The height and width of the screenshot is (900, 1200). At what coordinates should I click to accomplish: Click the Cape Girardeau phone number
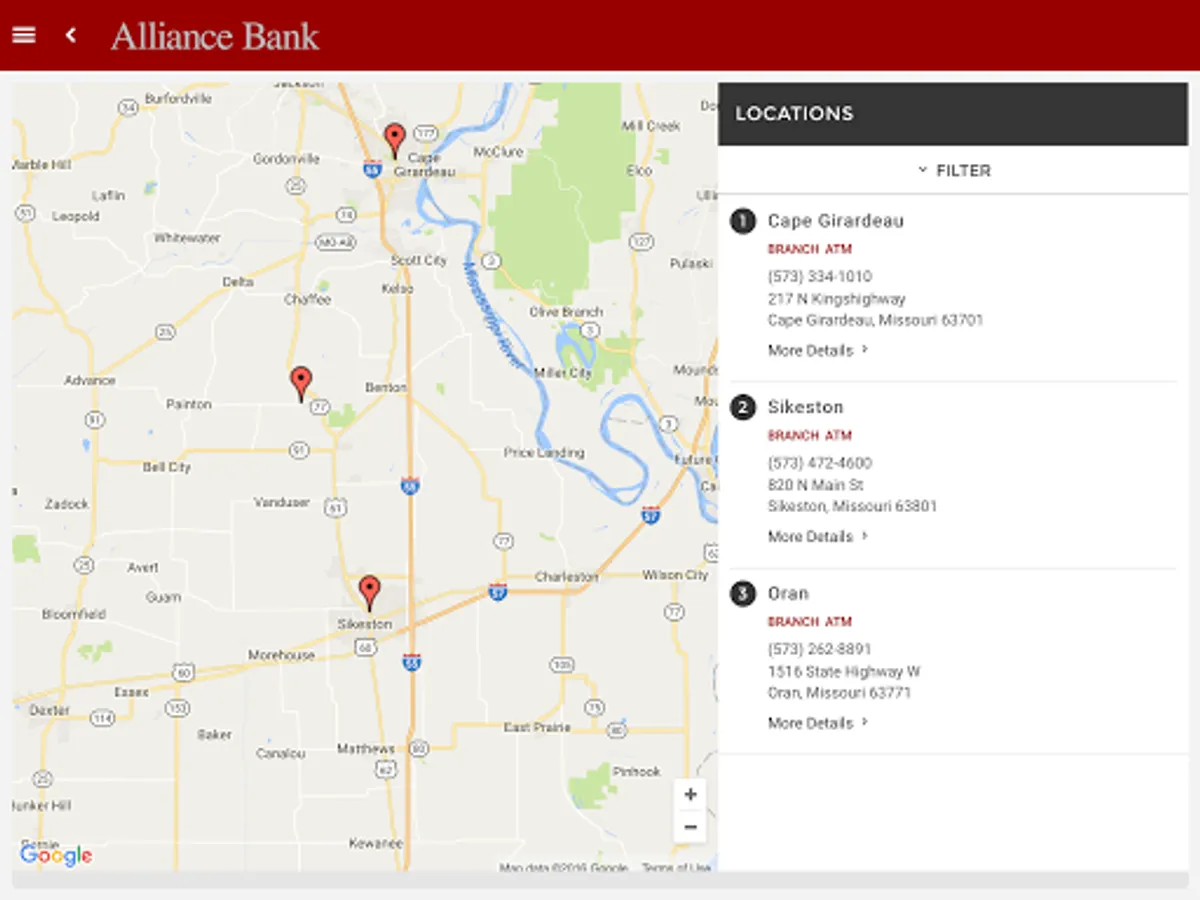pos(818,275)
